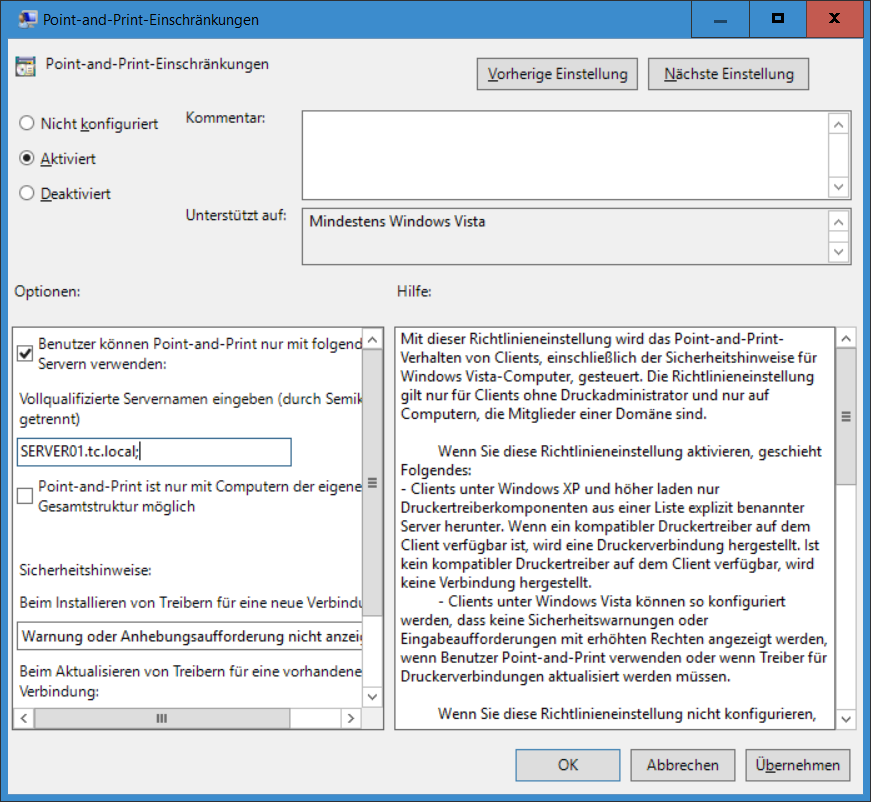The image size is (871, 802).
Task: Enable 'Point-and-Print ist nur mit Computern der eigenen Gesamtstruktur' checkbox
Action: pyautogui.click(x=26, y=496)
